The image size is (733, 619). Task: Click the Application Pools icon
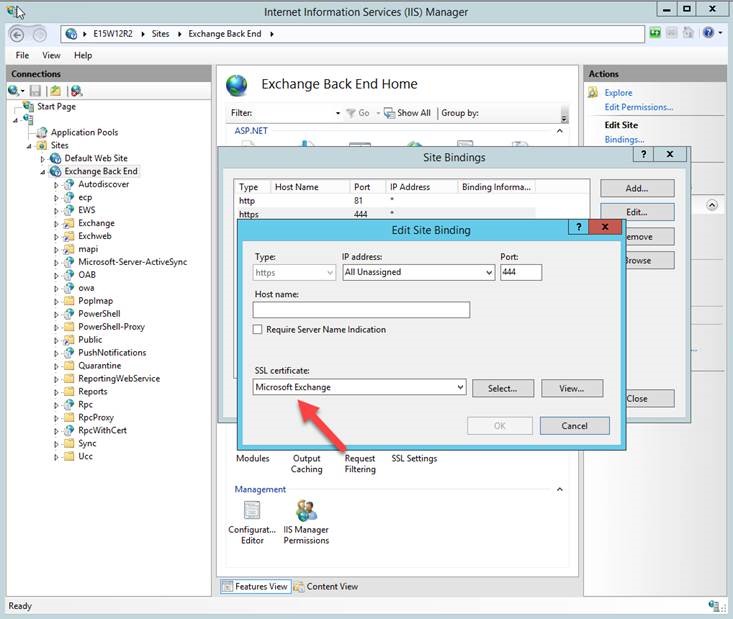click(x=42, y=132)
